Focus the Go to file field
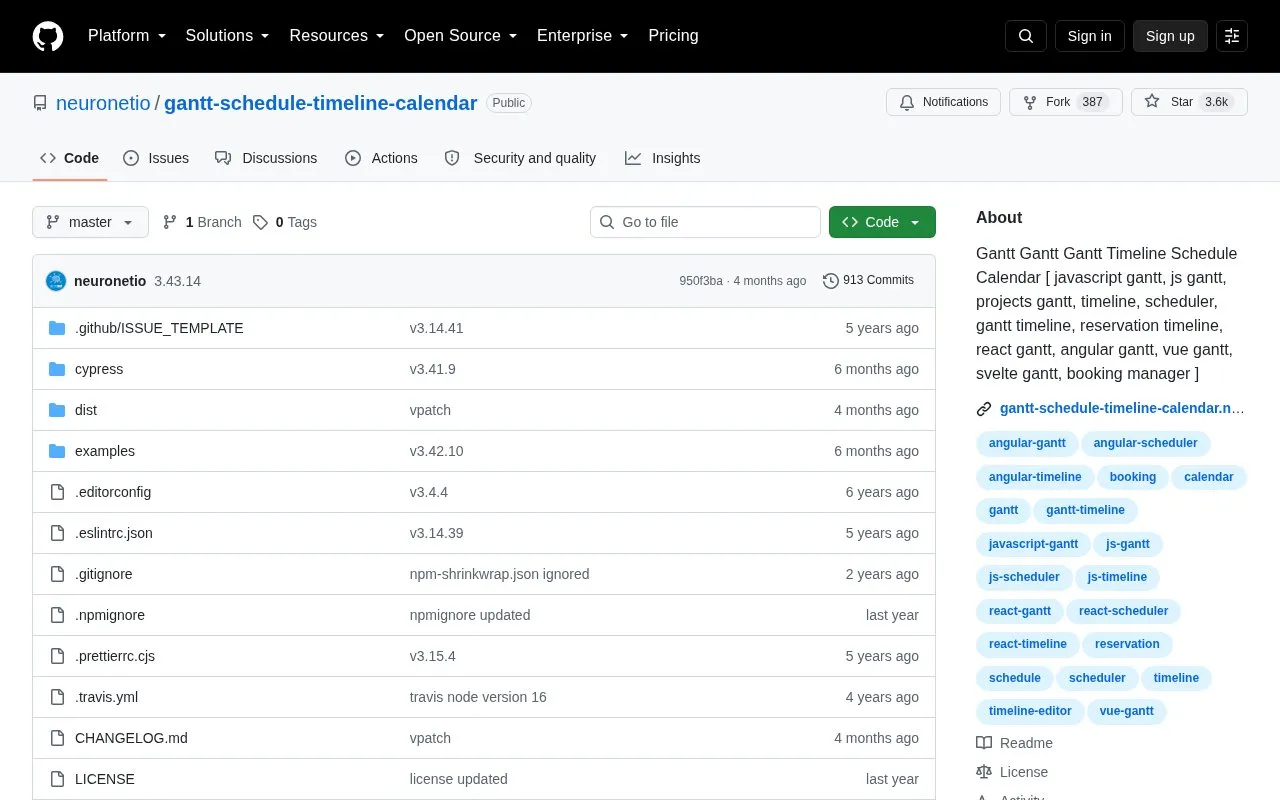1280x800 pixels. 705,222
